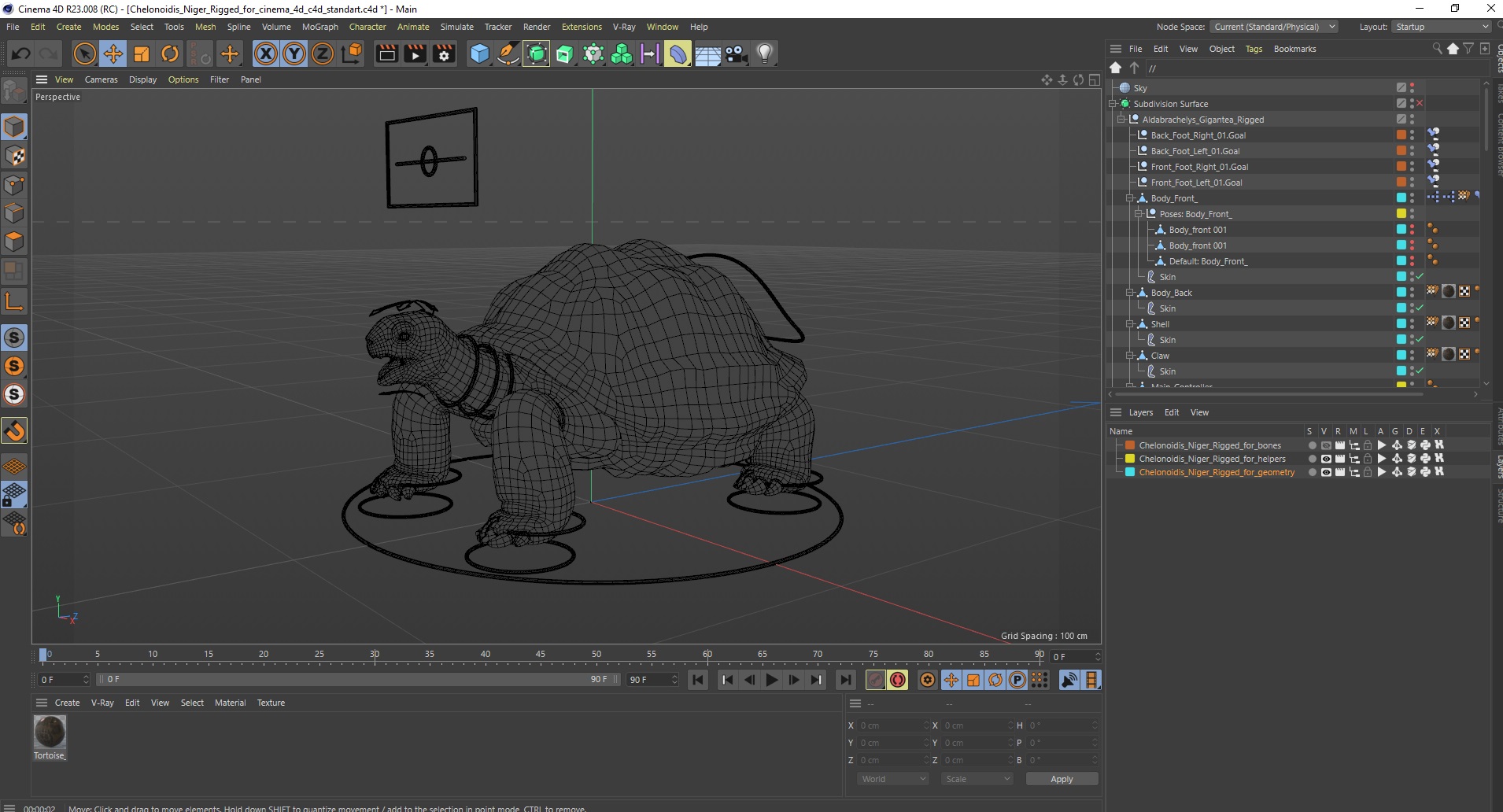Click the Apply button

point(1062,779)
